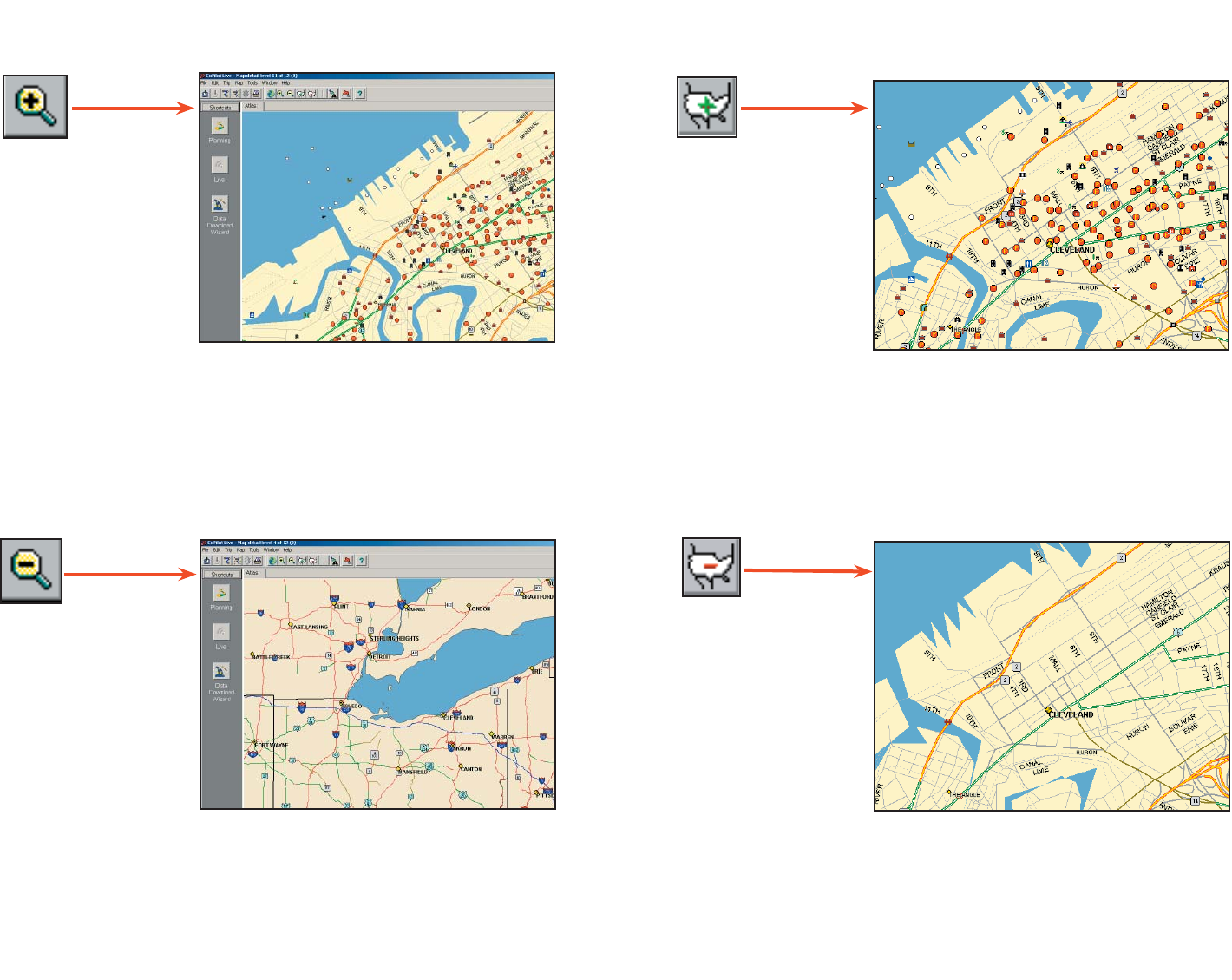Click the MANSFIELD city label on the map
The width and height of the screenshot is (1232, 980).
click(x=413, y=772)
